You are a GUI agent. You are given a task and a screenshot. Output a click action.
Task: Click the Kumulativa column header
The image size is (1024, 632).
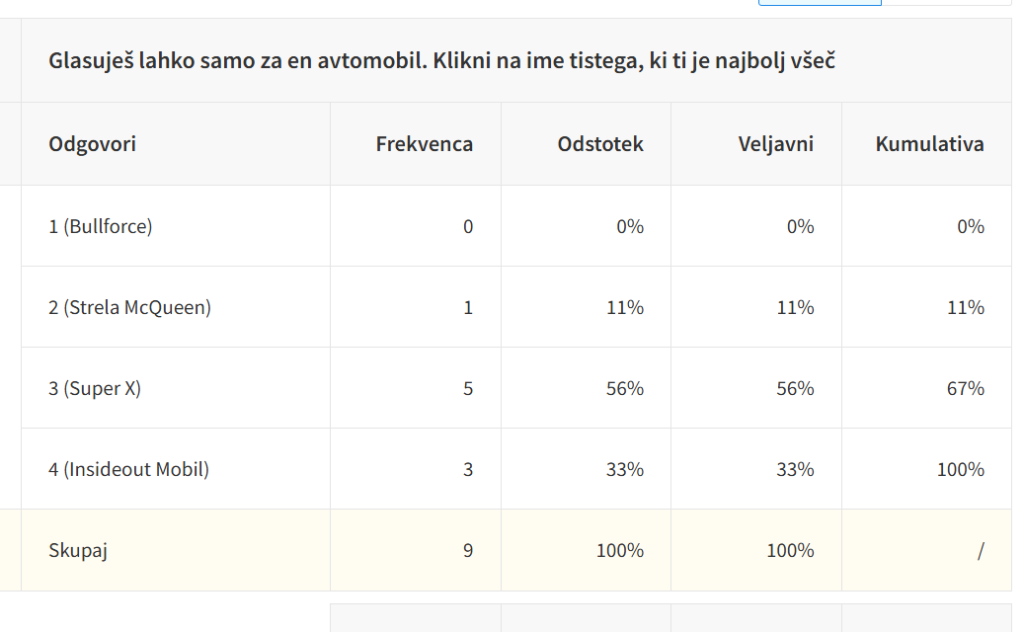[x=929, y=144]
